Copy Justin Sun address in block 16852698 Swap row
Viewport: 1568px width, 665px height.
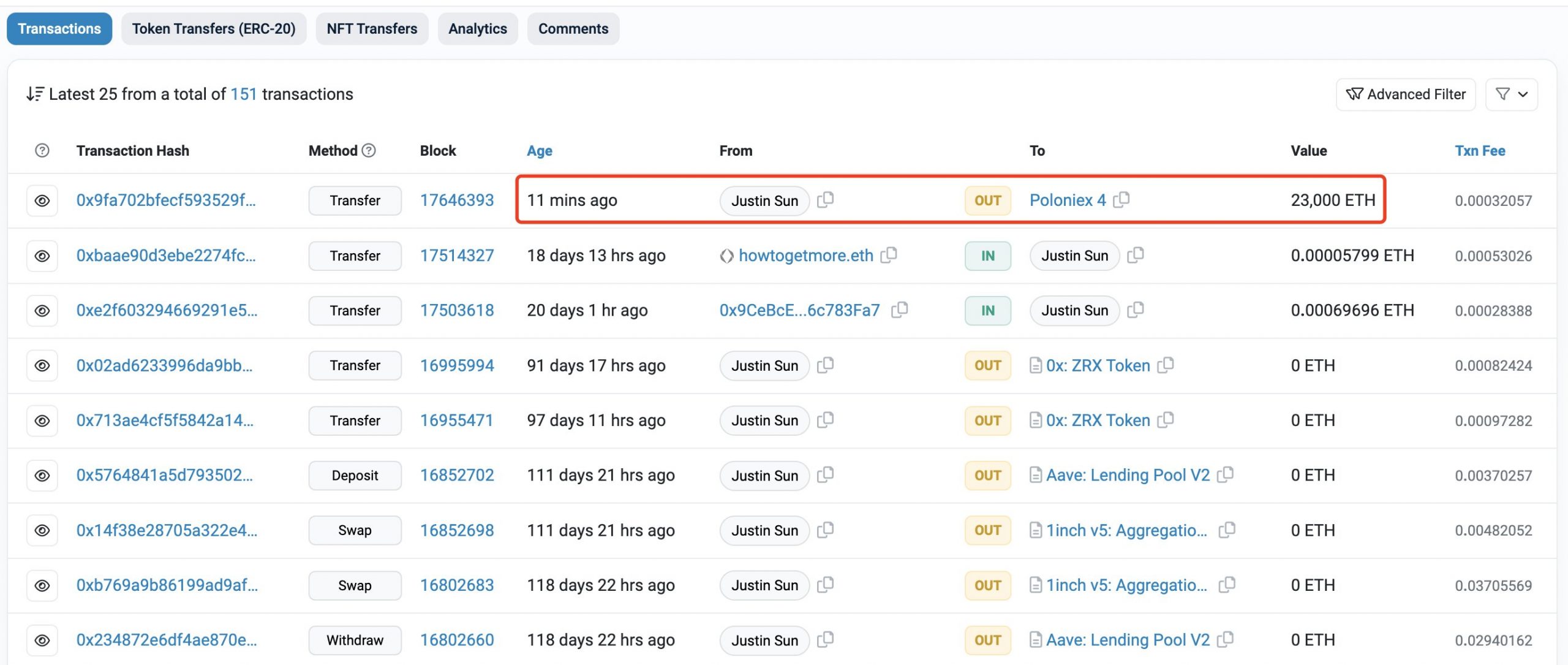(x=826, y=530)
